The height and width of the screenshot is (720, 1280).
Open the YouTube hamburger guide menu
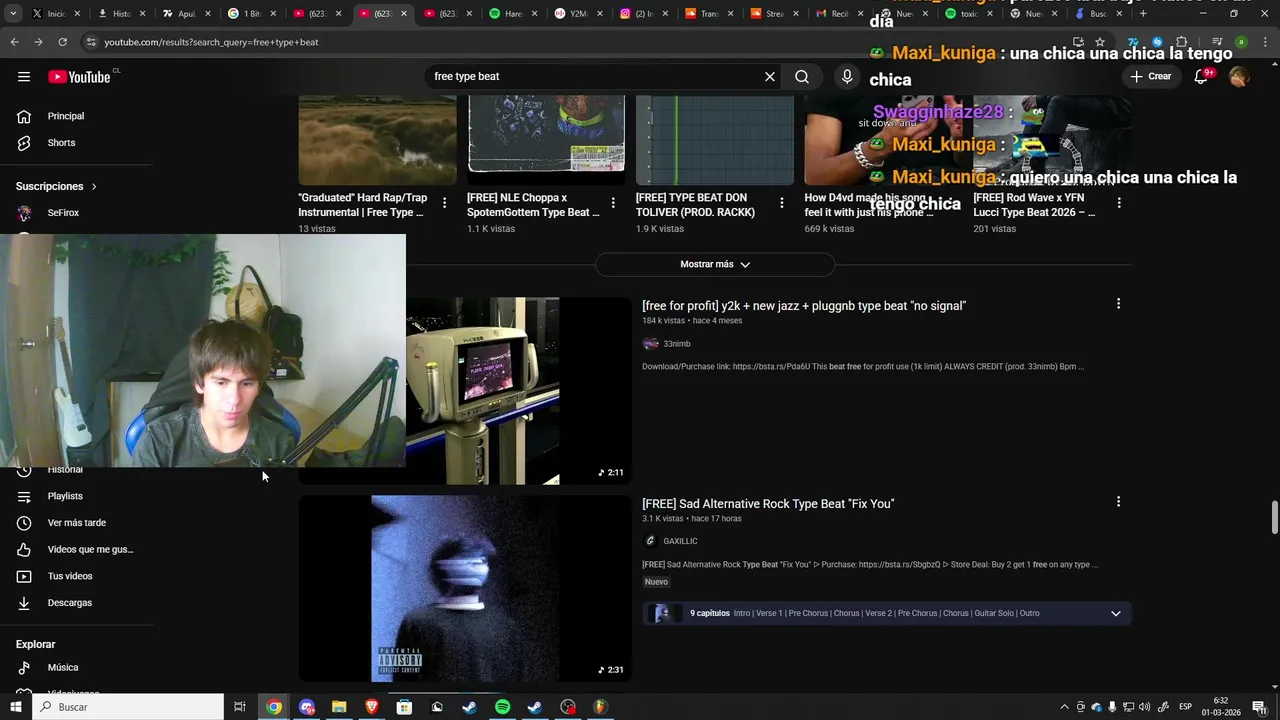tap(24, 77)
